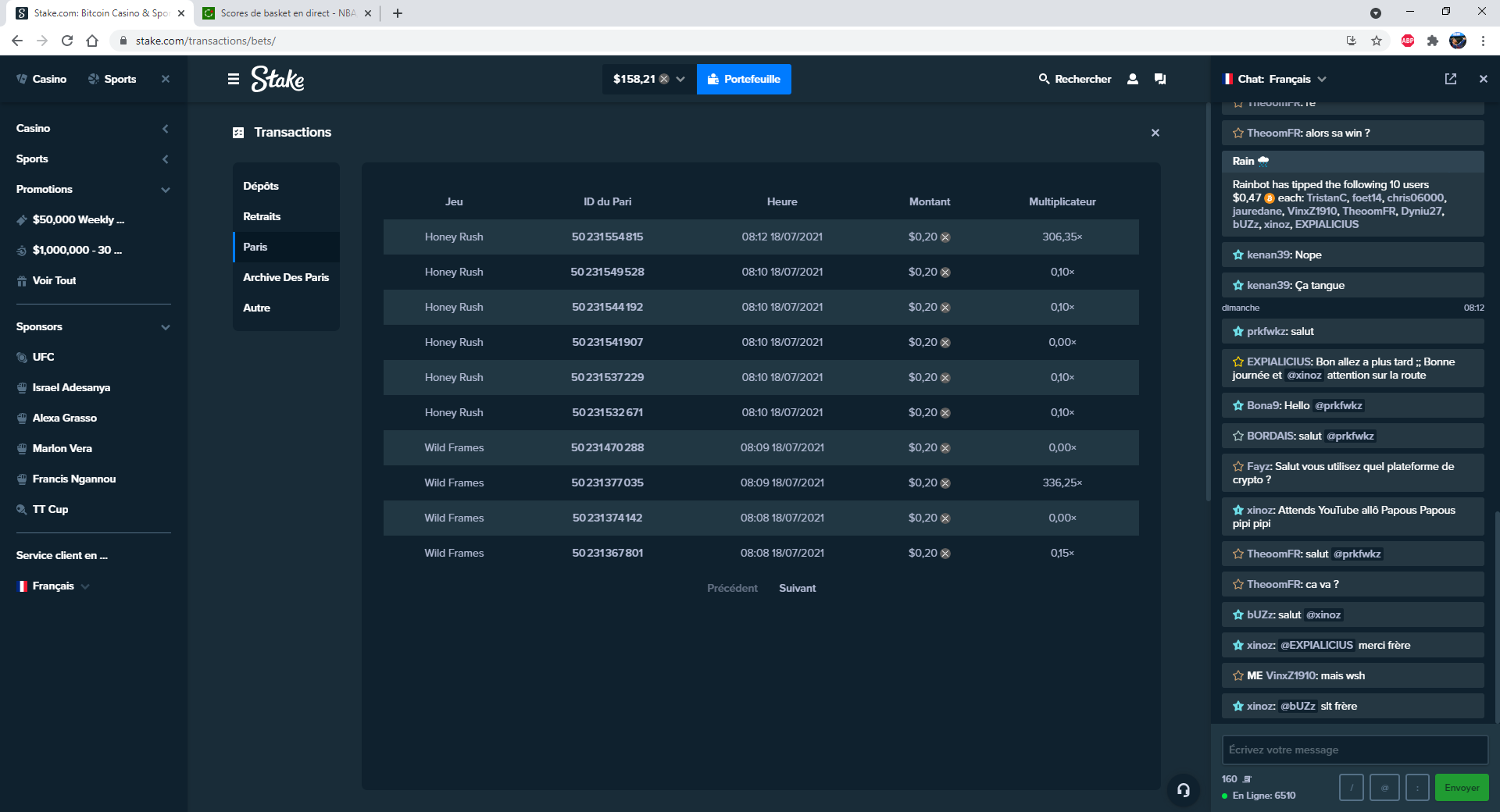Send chat message with Envoyer
This screenshot has width=1500, height=812.
pos(1462,787)
